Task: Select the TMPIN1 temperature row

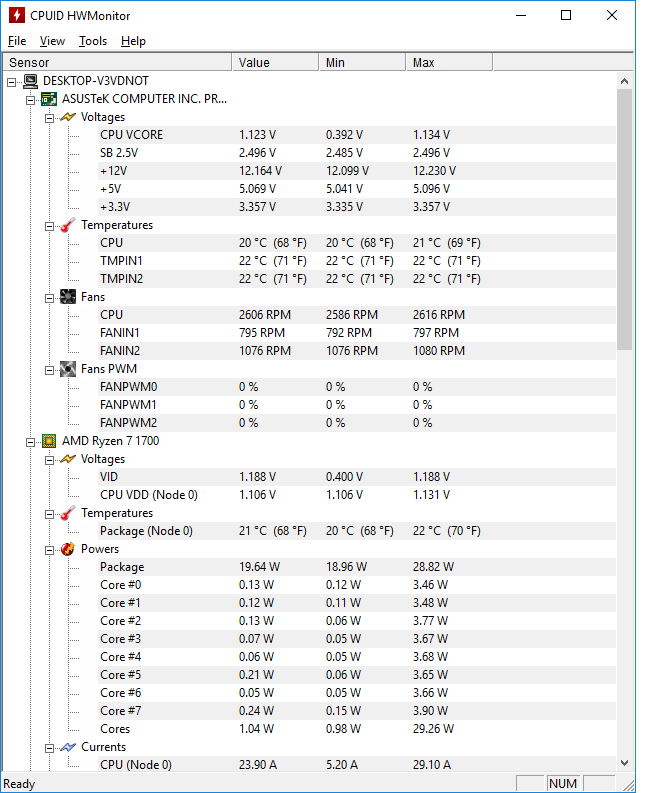Action: [x=357, y=261]
